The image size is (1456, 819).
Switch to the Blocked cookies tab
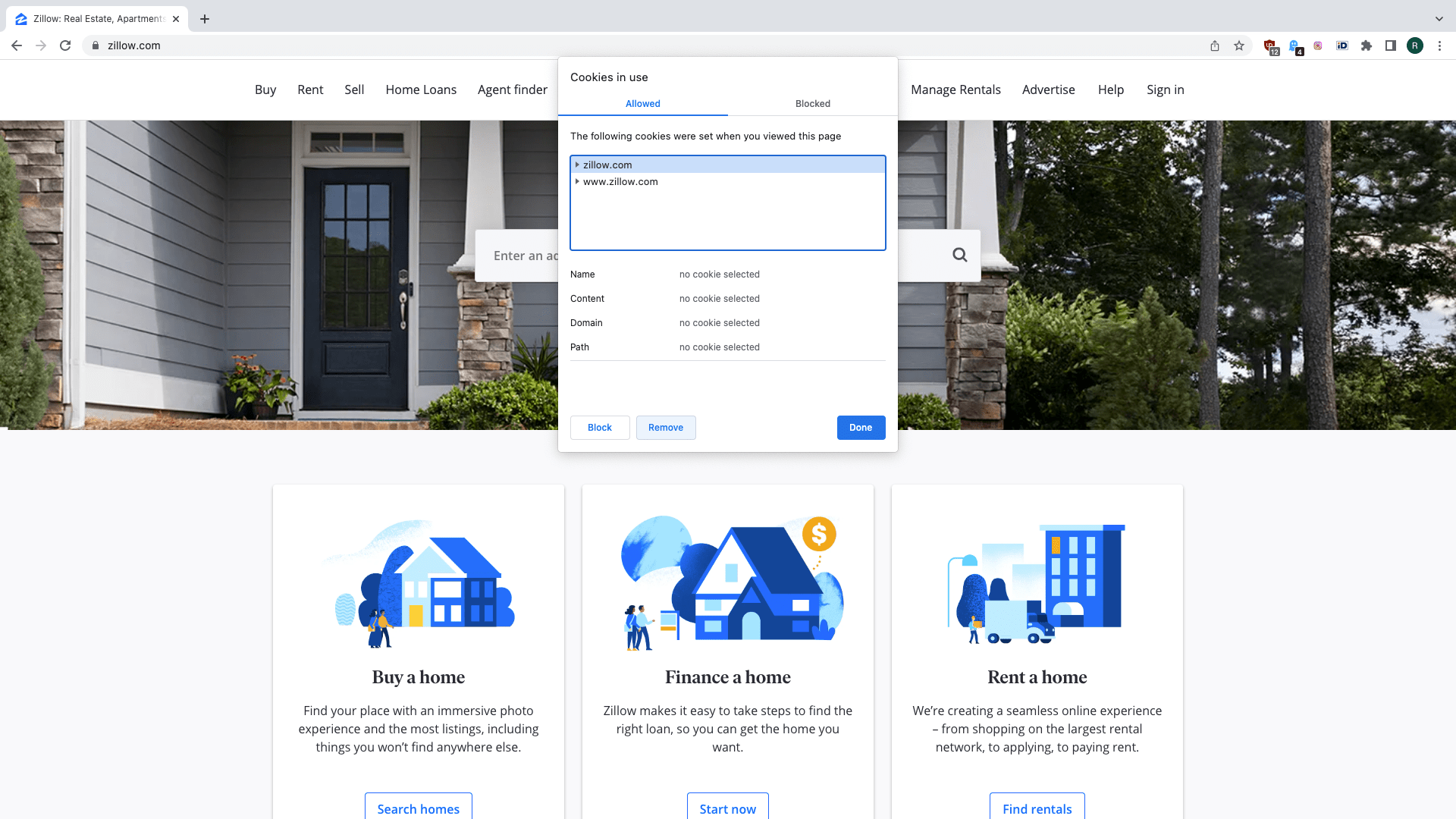pos(812,104)
